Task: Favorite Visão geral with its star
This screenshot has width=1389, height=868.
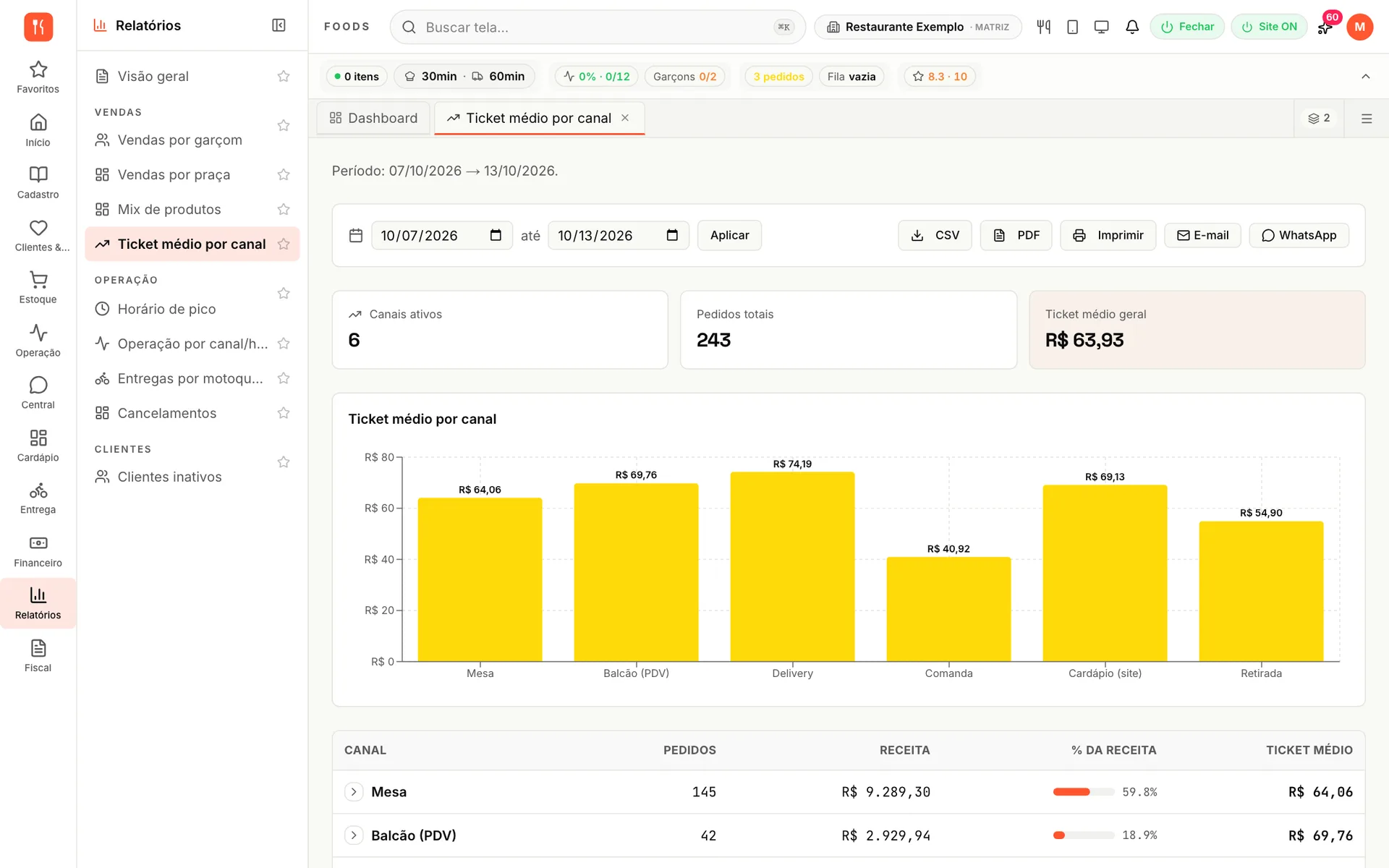Action: pyautogui.click(x=284, y=76)
